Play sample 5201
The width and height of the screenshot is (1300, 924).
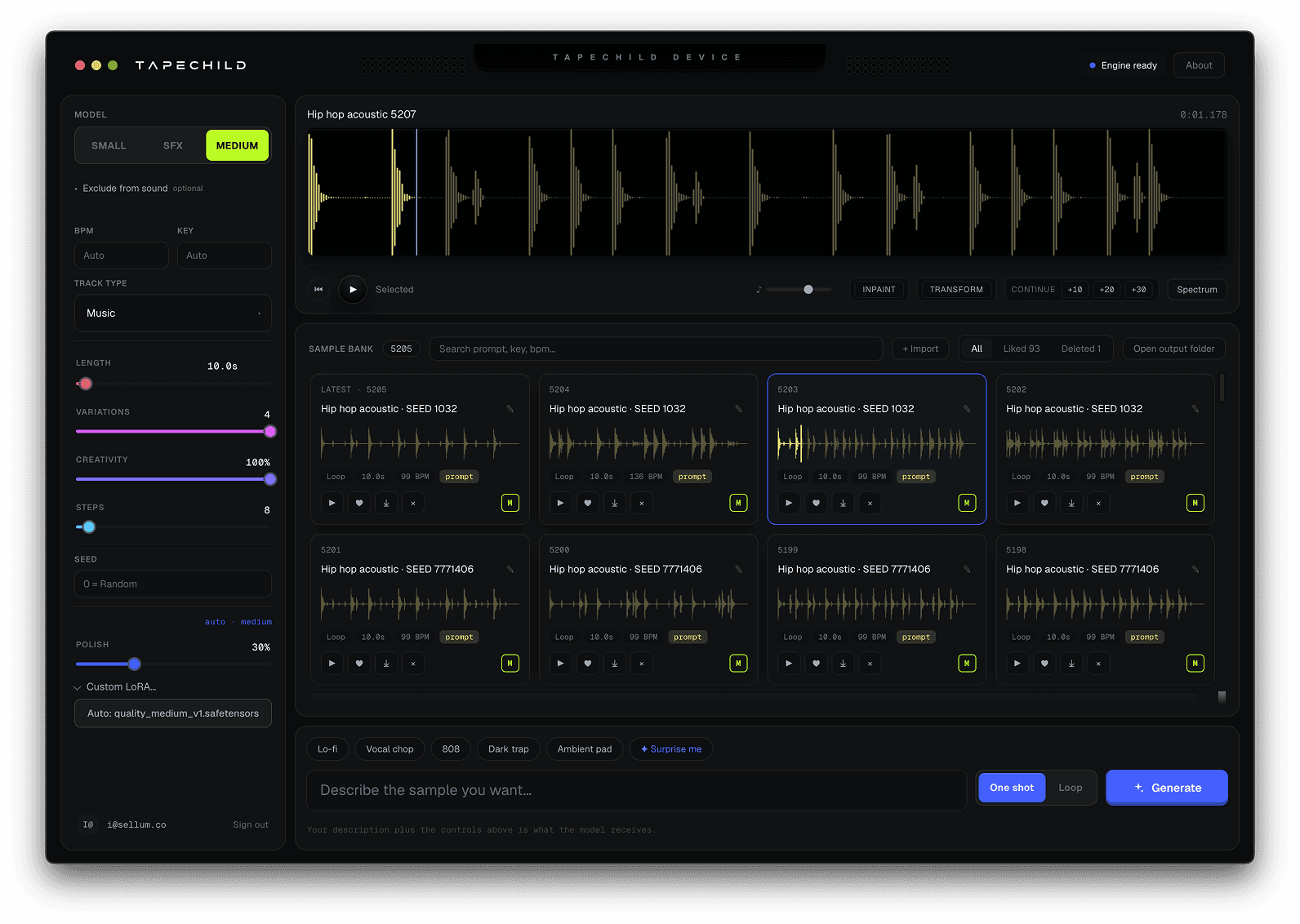pos(332,664)
